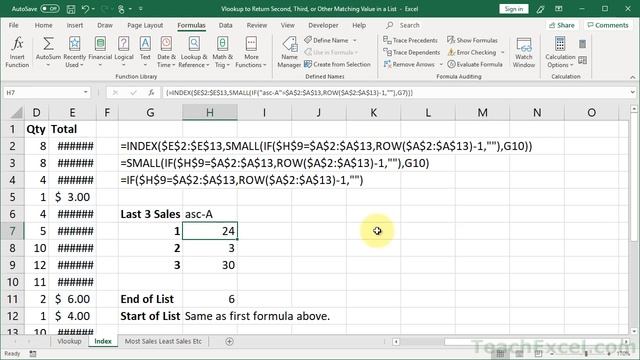Click Evaluate Formula
The width and height of the screenshot is (640, 360).
[475, 64]
